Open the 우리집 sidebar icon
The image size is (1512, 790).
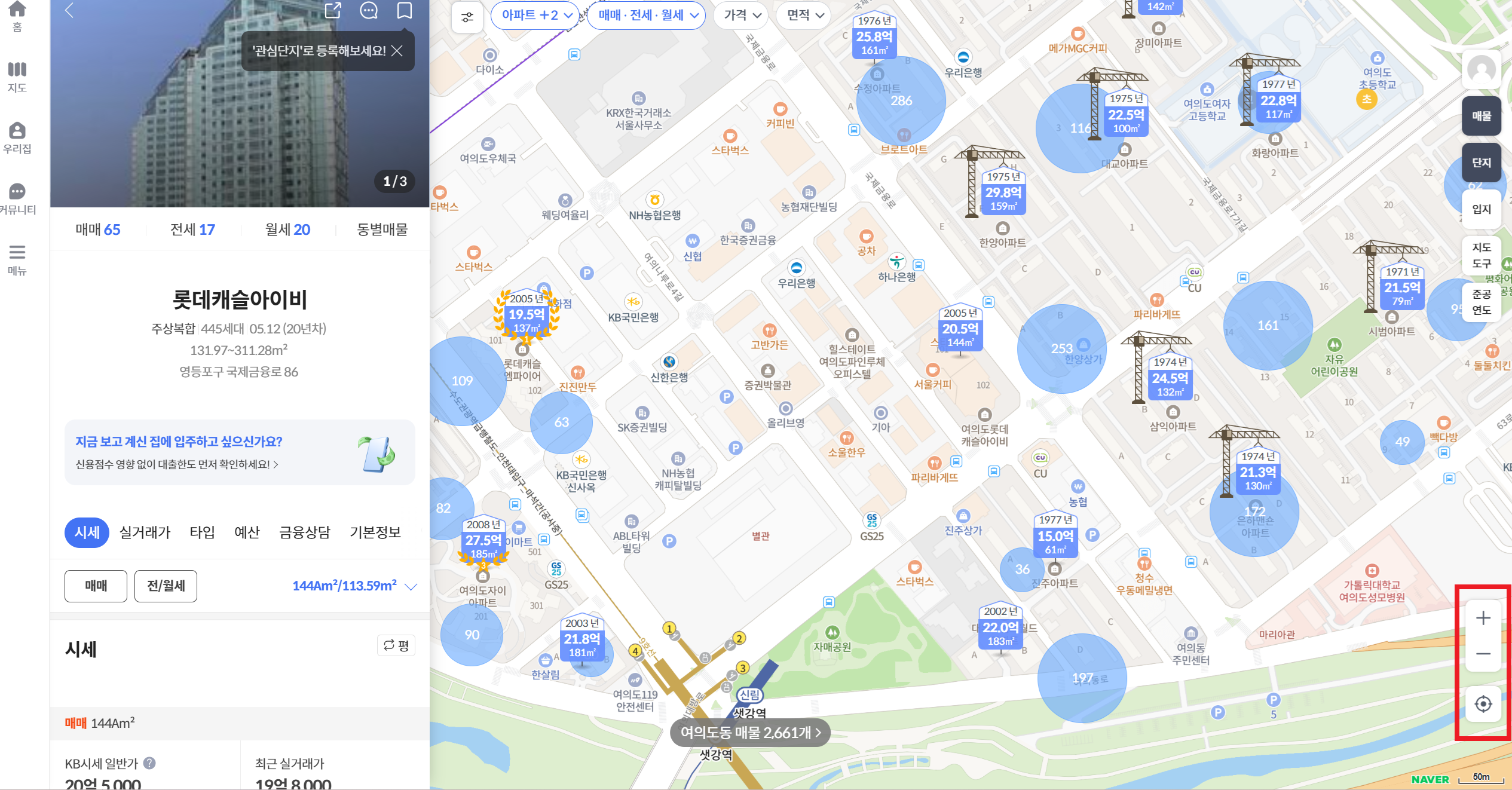(x=17, y=137)
